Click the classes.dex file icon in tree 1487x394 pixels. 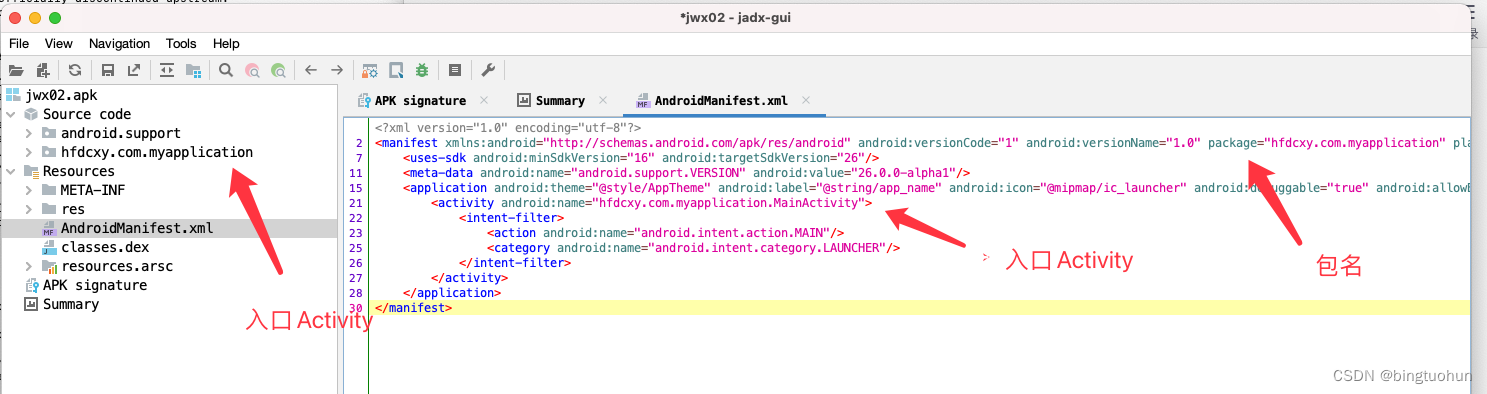pyautogui.click(x=49, y=247)
